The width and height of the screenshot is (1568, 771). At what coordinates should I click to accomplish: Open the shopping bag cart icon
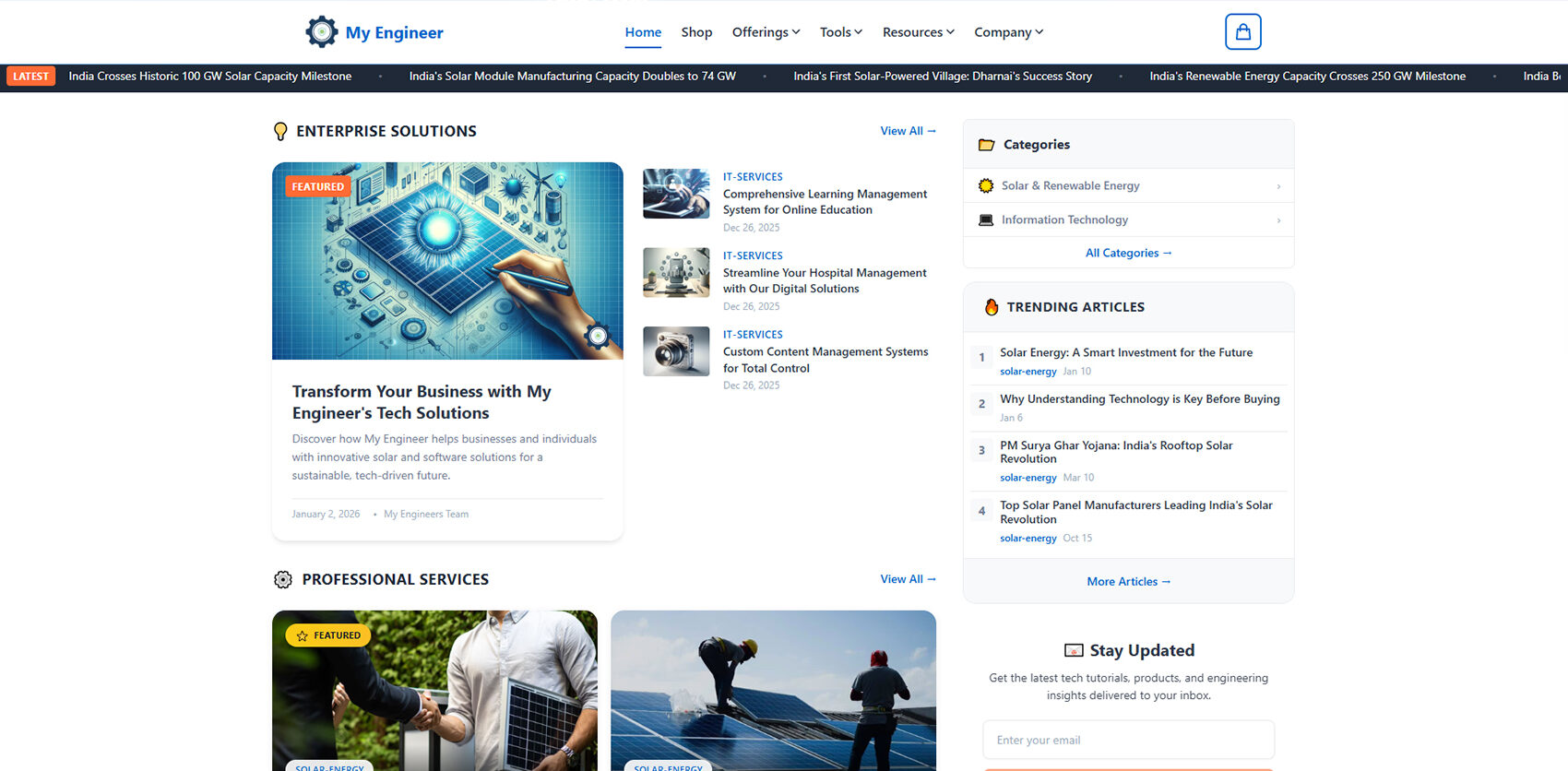tap(1242, 32)
